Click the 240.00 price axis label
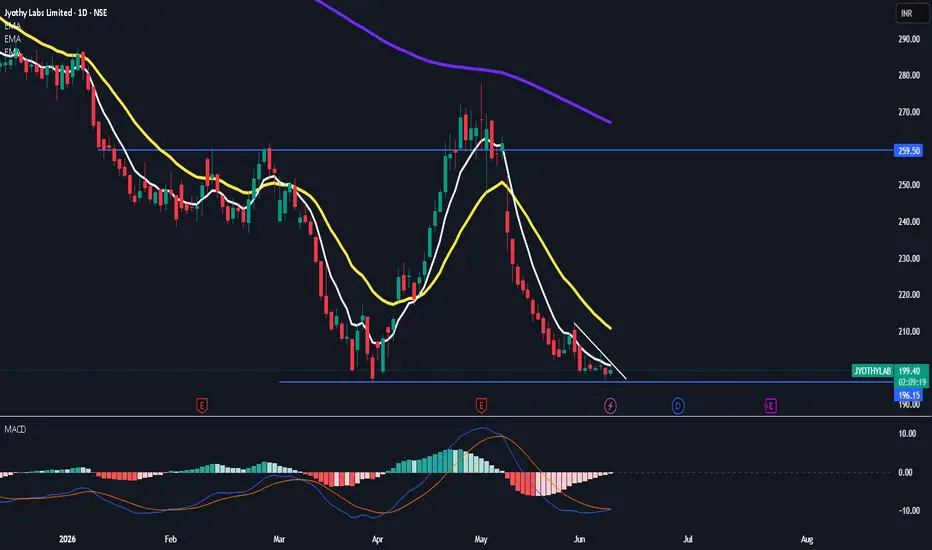Screen dimensions: 932x550 pos(909,222)
